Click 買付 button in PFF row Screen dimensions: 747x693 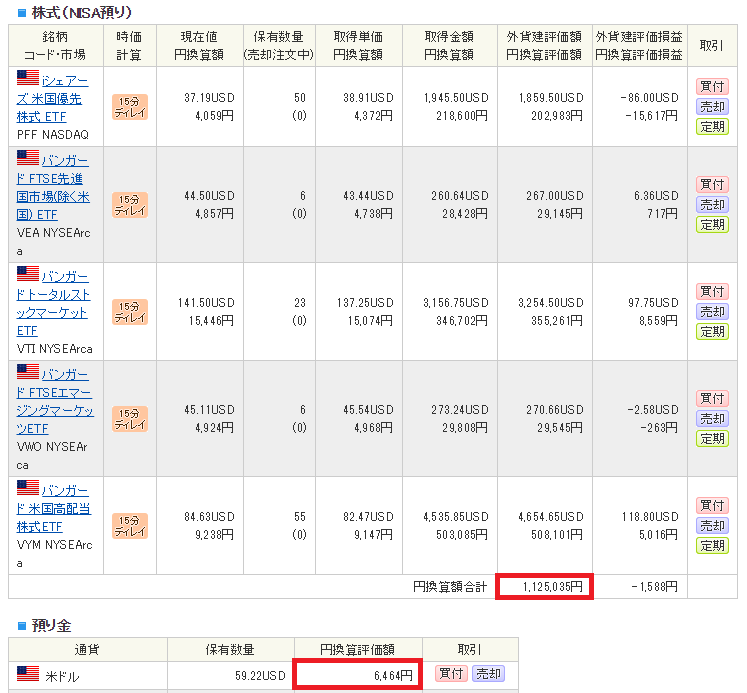coord(712,86)
